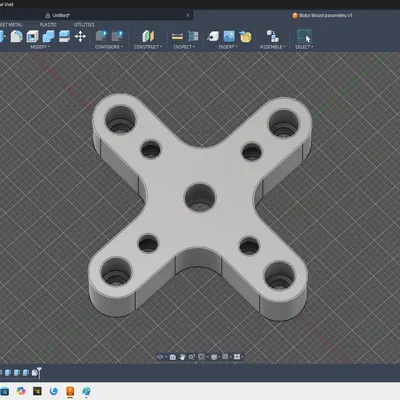
Task: Select the center hole of the mount
Action: [x=200, y=197]
